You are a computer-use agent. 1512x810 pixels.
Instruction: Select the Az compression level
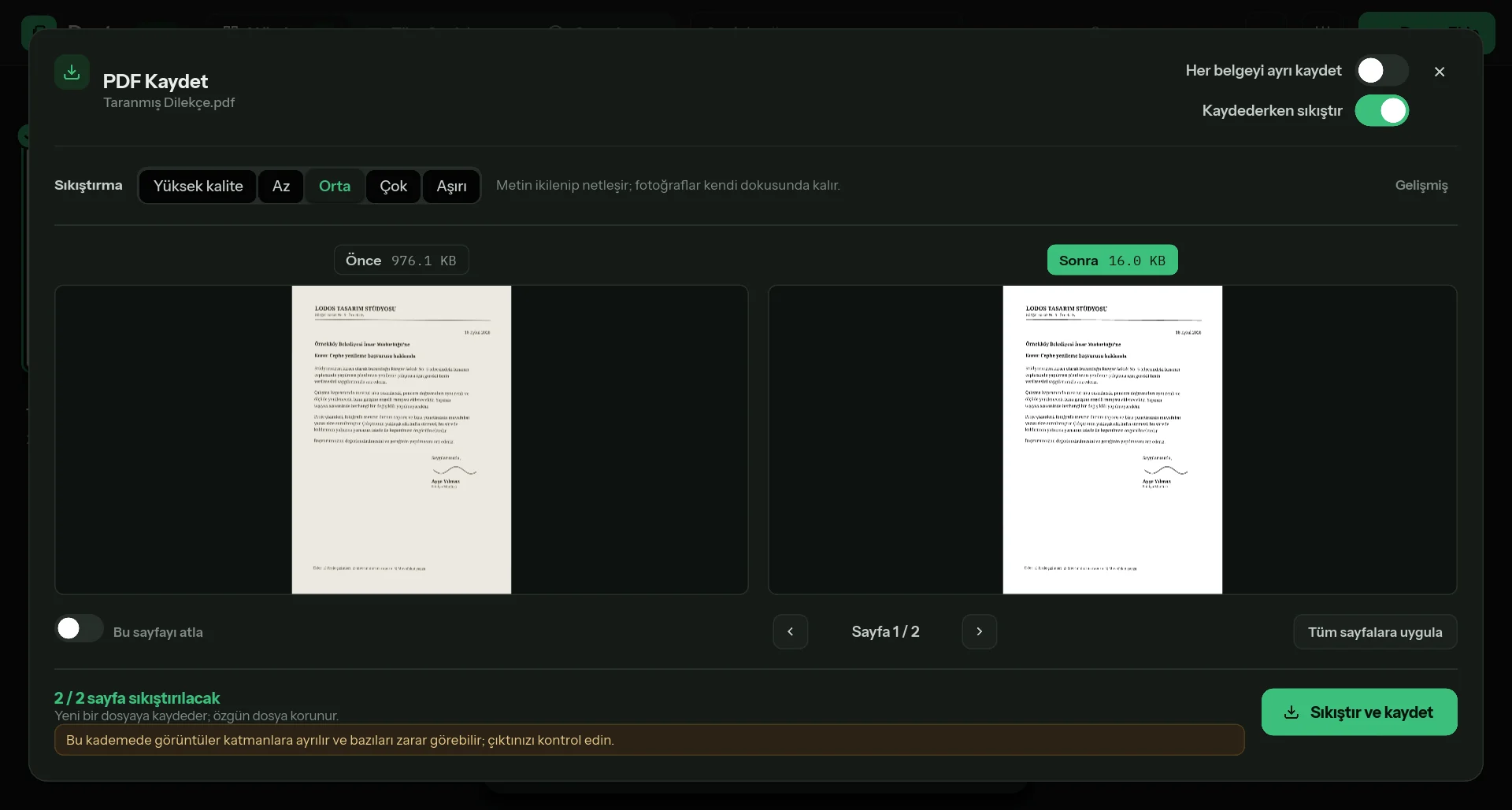coord(281,187)
